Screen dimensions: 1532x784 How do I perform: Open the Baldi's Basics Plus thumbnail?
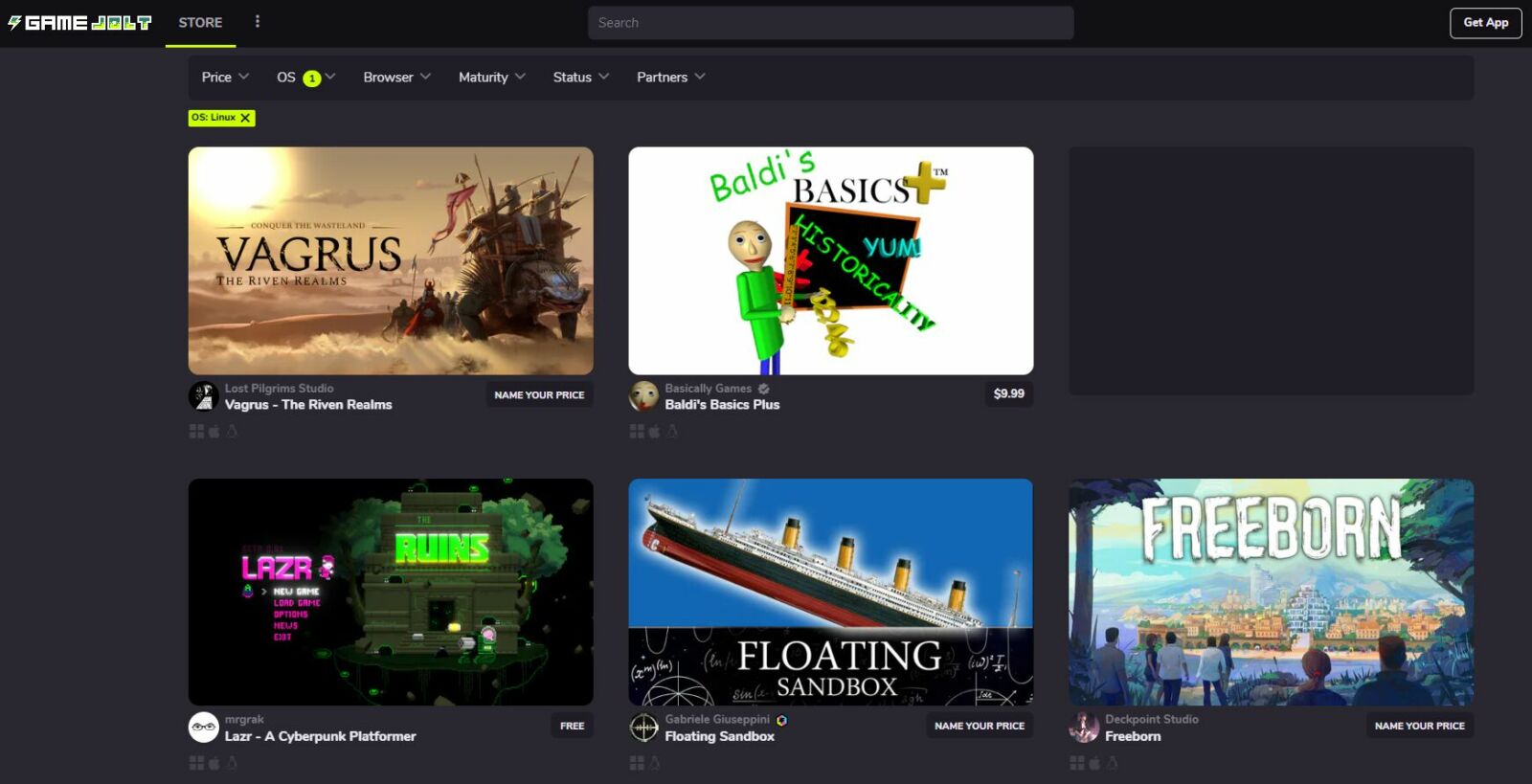pyautogui.click(x=831, y=260)
